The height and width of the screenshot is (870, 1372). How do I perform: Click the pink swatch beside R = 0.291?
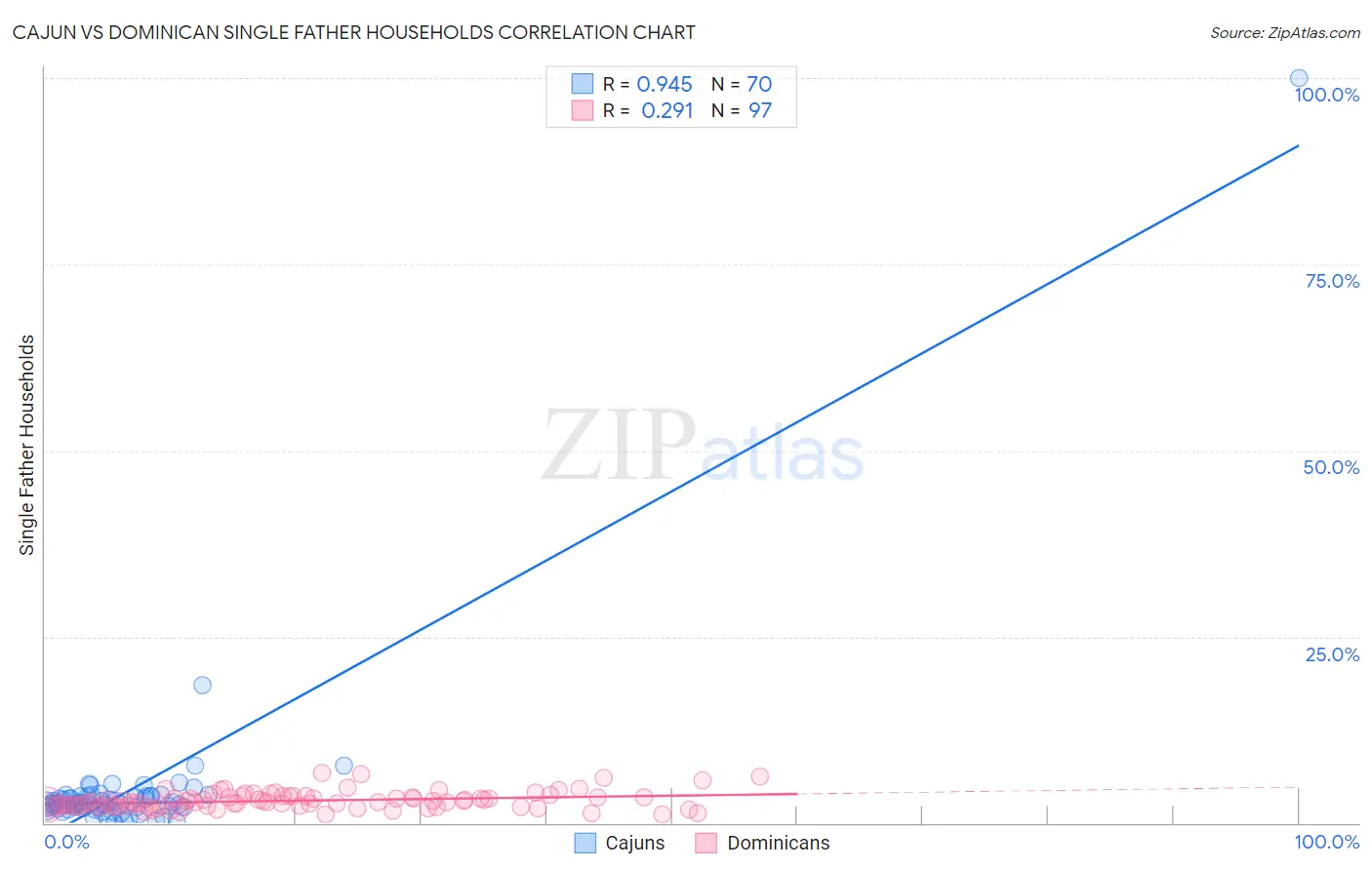tap(582, 110)
